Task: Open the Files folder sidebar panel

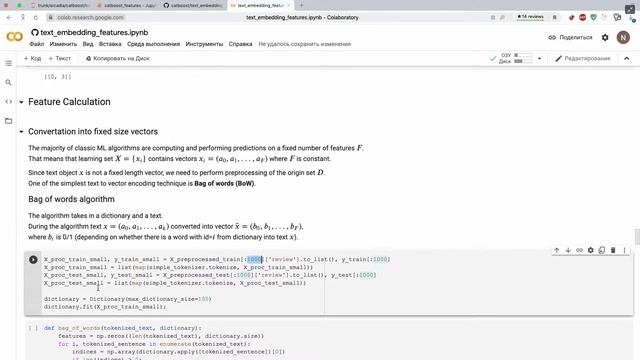Action: [x=8, y=121]
